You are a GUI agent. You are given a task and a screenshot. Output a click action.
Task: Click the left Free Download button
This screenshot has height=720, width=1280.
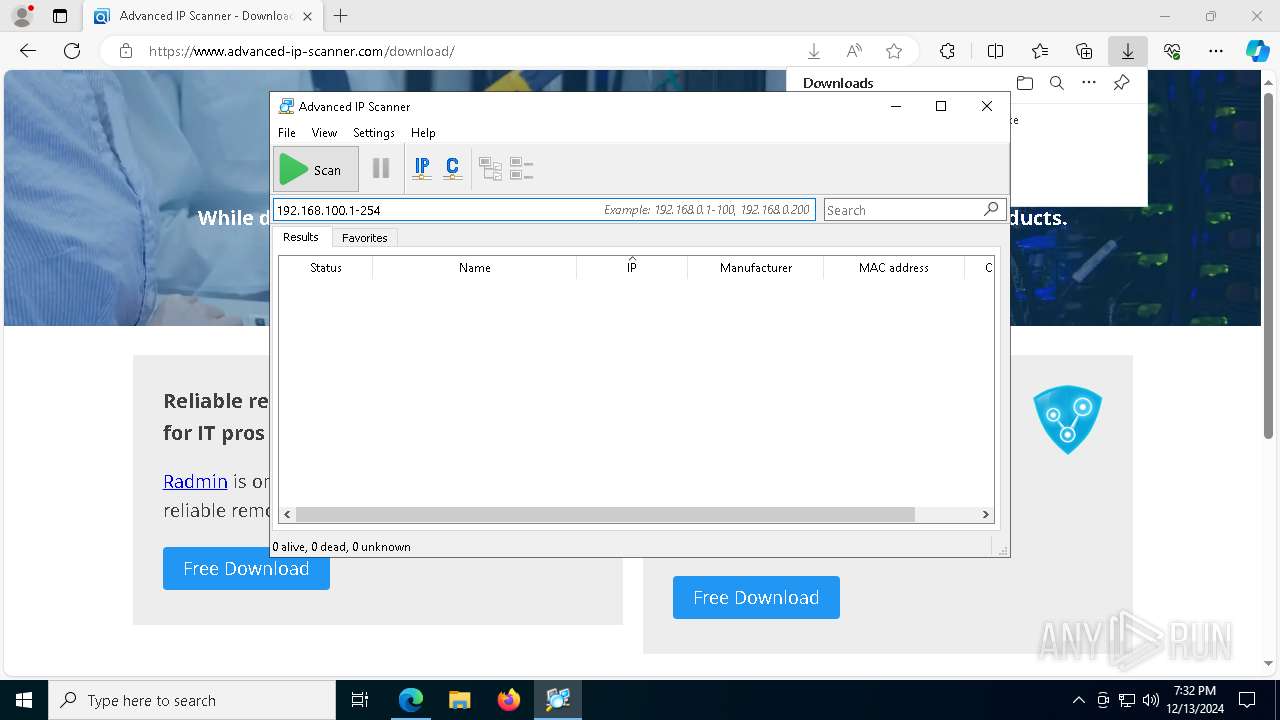[246, 568]
